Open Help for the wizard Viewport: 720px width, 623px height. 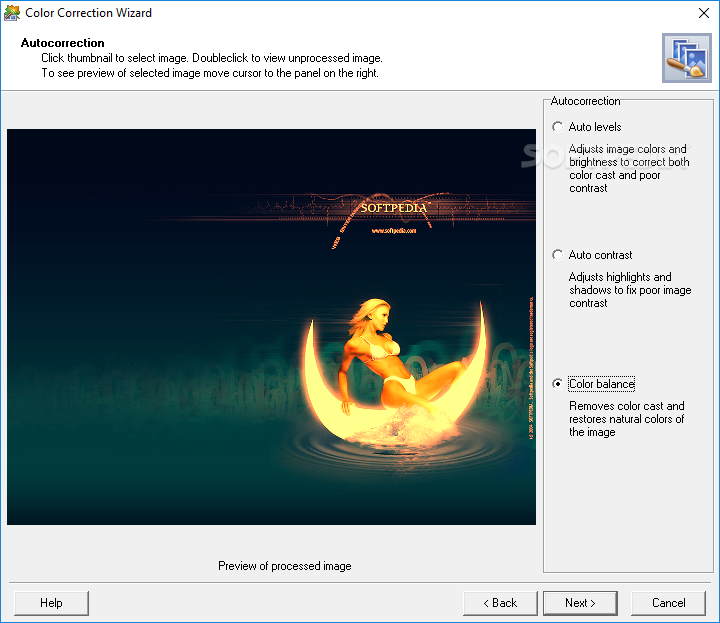51,603
